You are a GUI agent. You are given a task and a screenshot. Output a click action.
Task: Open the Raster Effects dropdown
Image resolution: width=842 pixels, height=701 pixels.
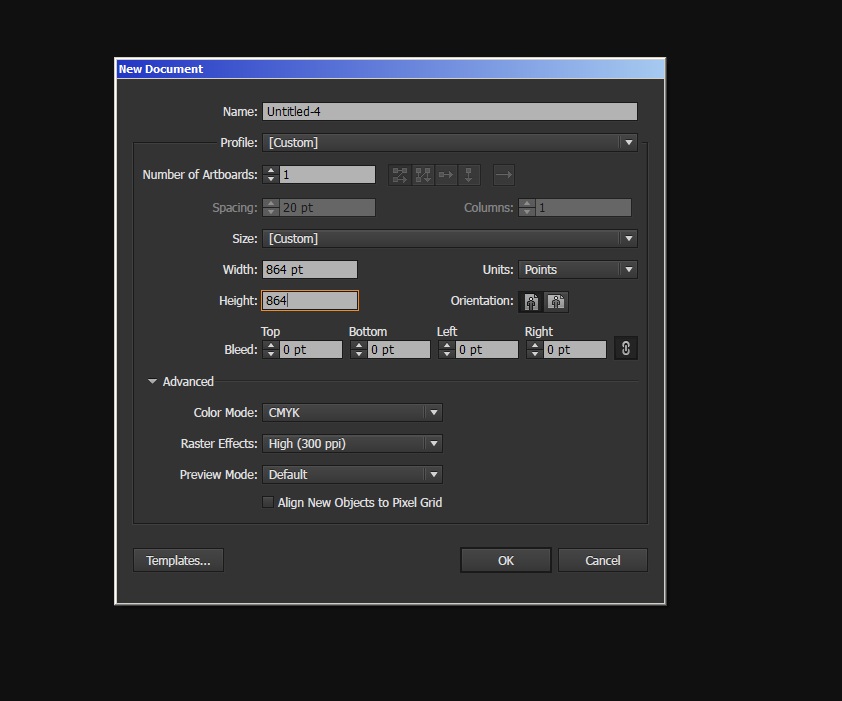[352, 444]
